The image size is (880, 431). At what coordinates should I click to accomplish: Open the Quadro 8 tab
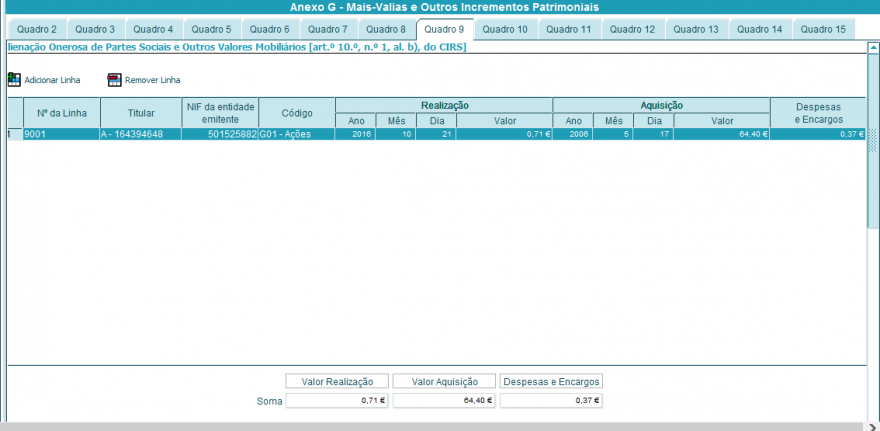pos(386,29)
